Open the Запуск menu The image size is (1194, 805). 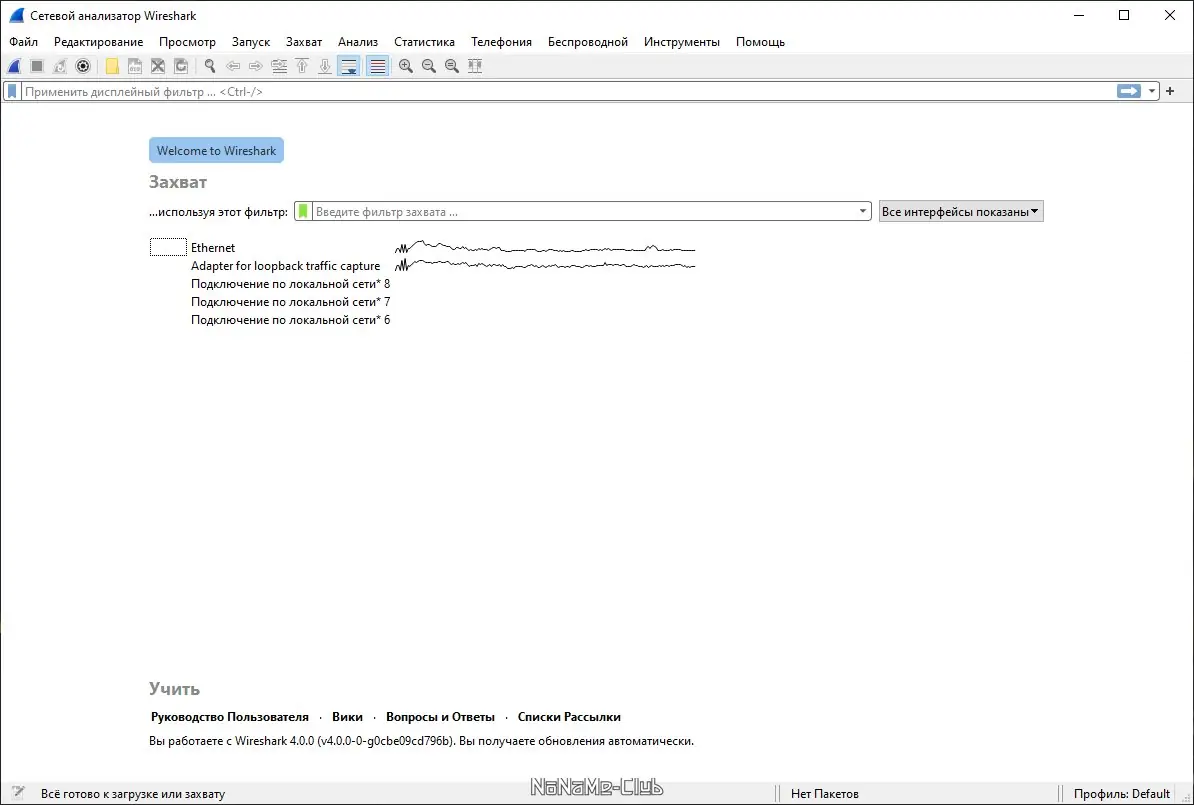point(251,42)
